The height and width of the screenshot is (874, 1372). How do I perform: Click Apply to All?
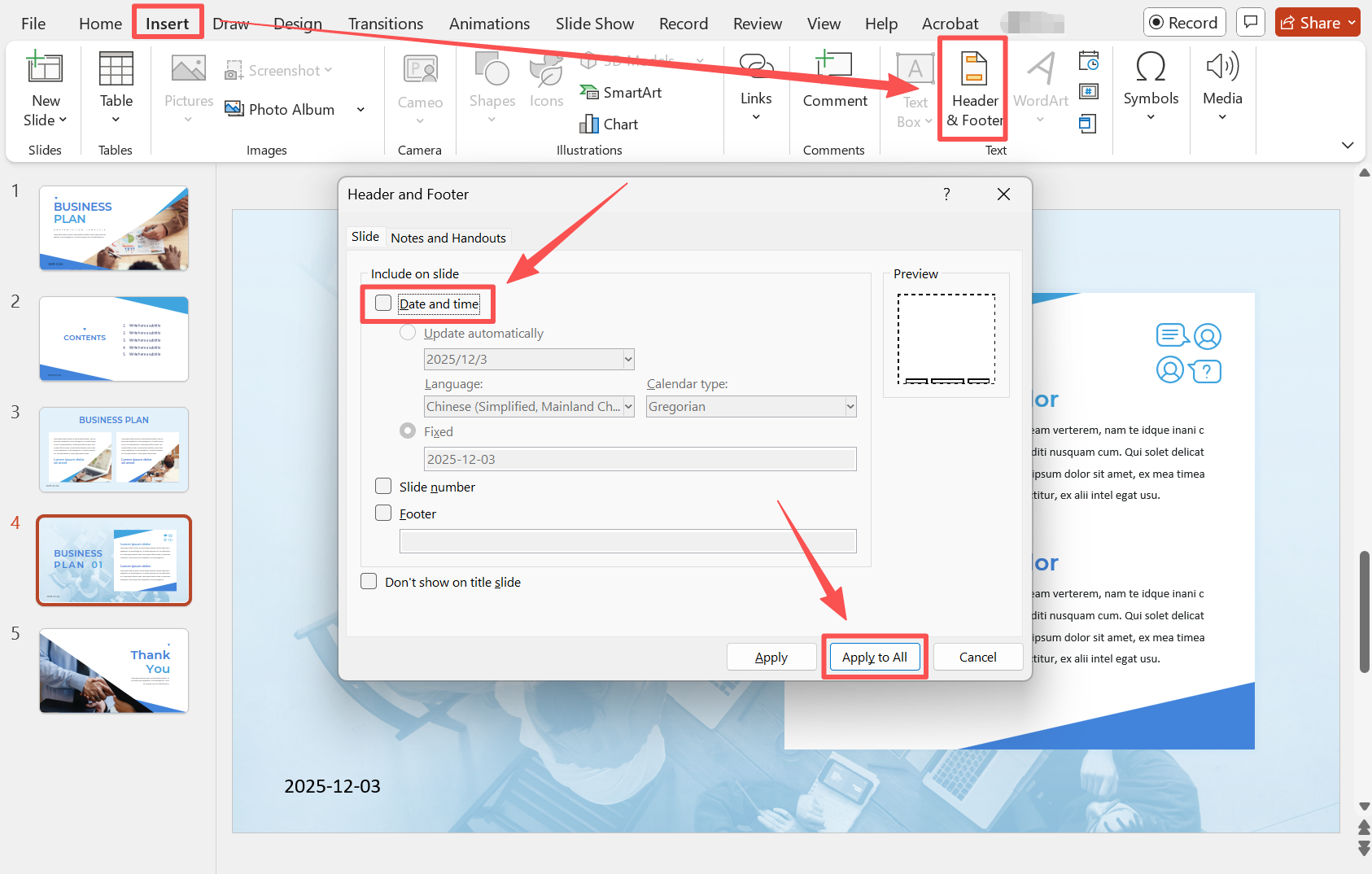pos(875,657)
